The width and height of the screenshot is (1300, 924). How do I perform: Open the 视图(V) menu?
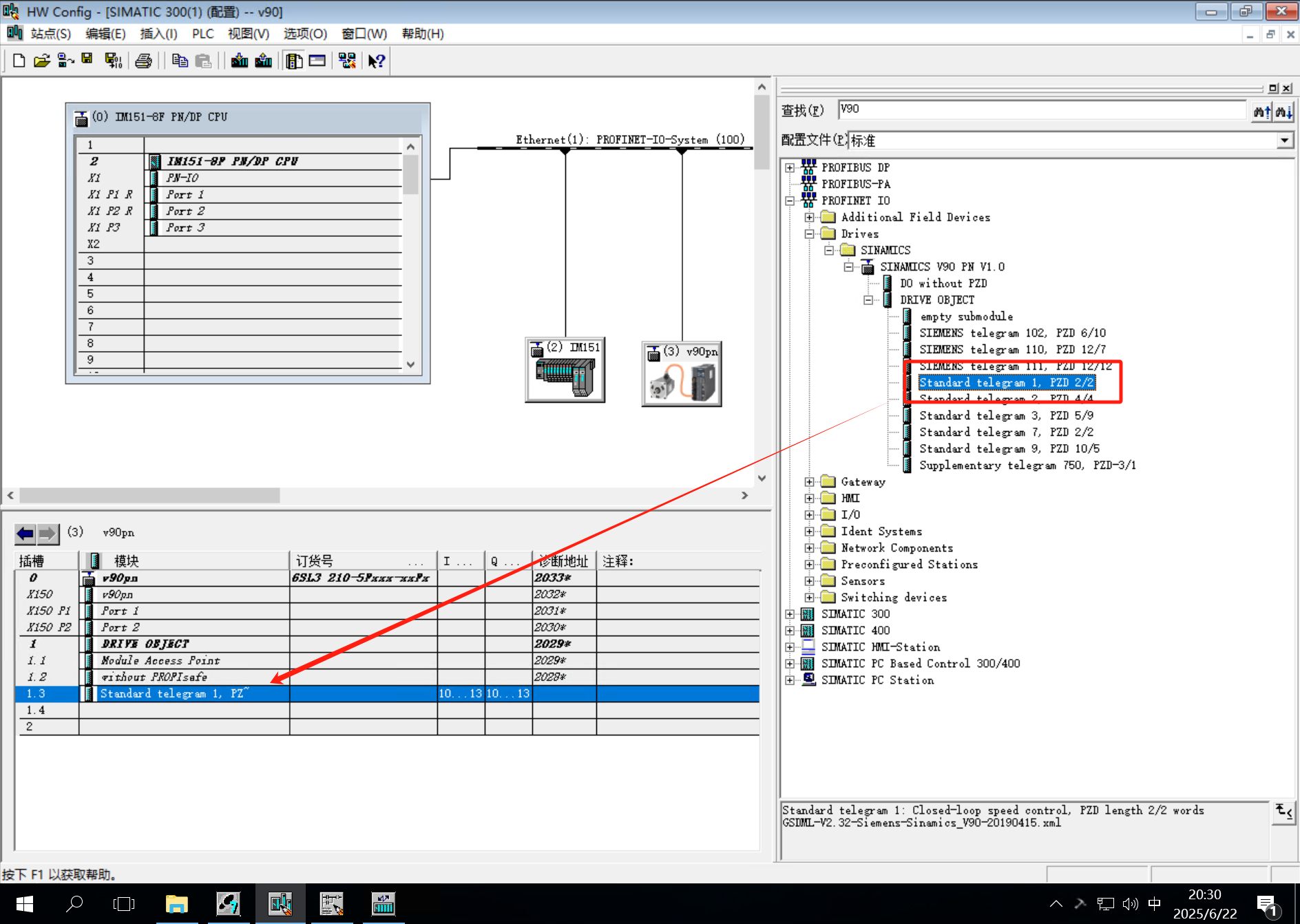click(249, 34)
